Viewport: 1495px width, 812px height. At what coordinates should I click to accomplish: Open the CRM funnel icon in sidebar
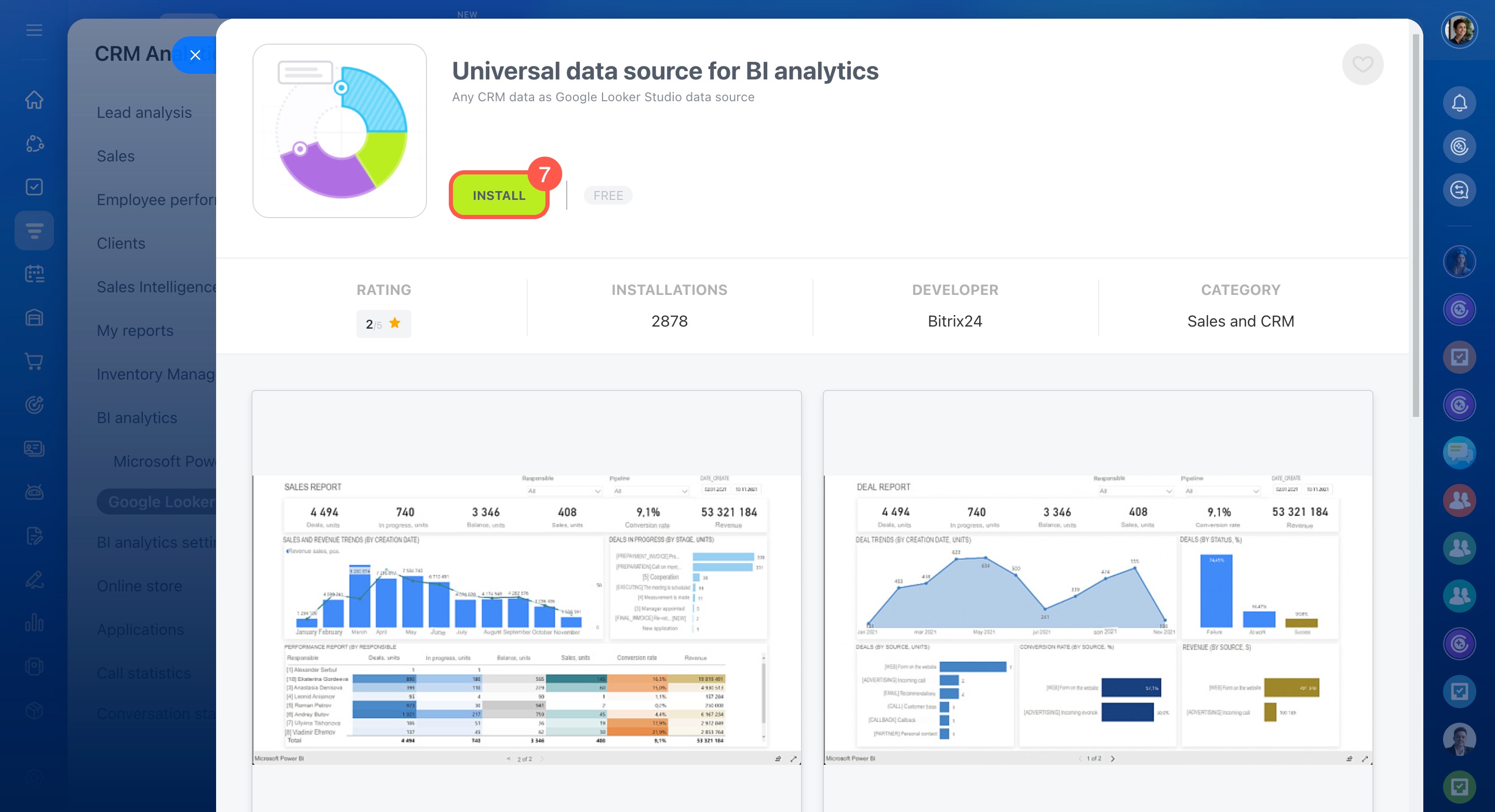(x=34, y=231)
